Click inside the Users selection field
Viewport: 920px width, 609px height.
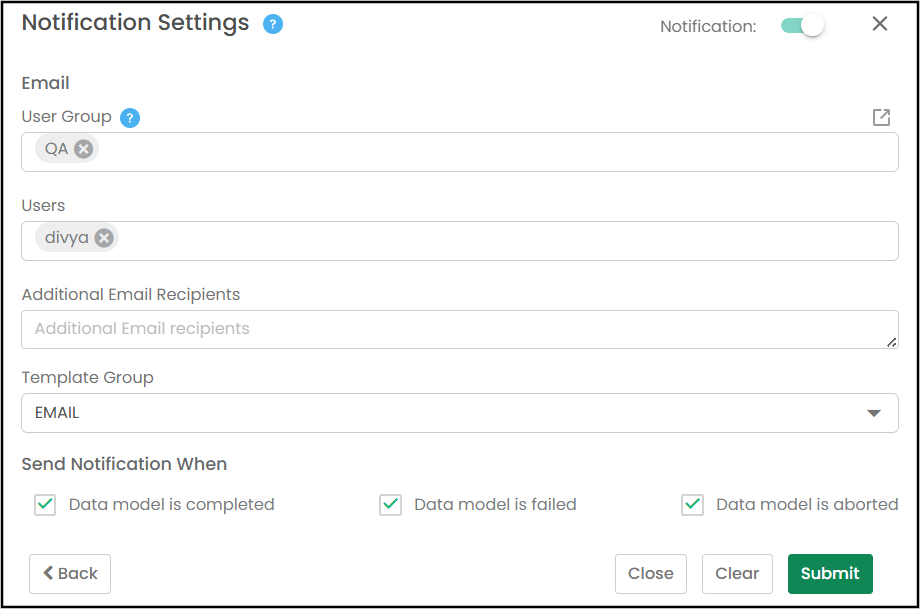click(x=460, y=241)
